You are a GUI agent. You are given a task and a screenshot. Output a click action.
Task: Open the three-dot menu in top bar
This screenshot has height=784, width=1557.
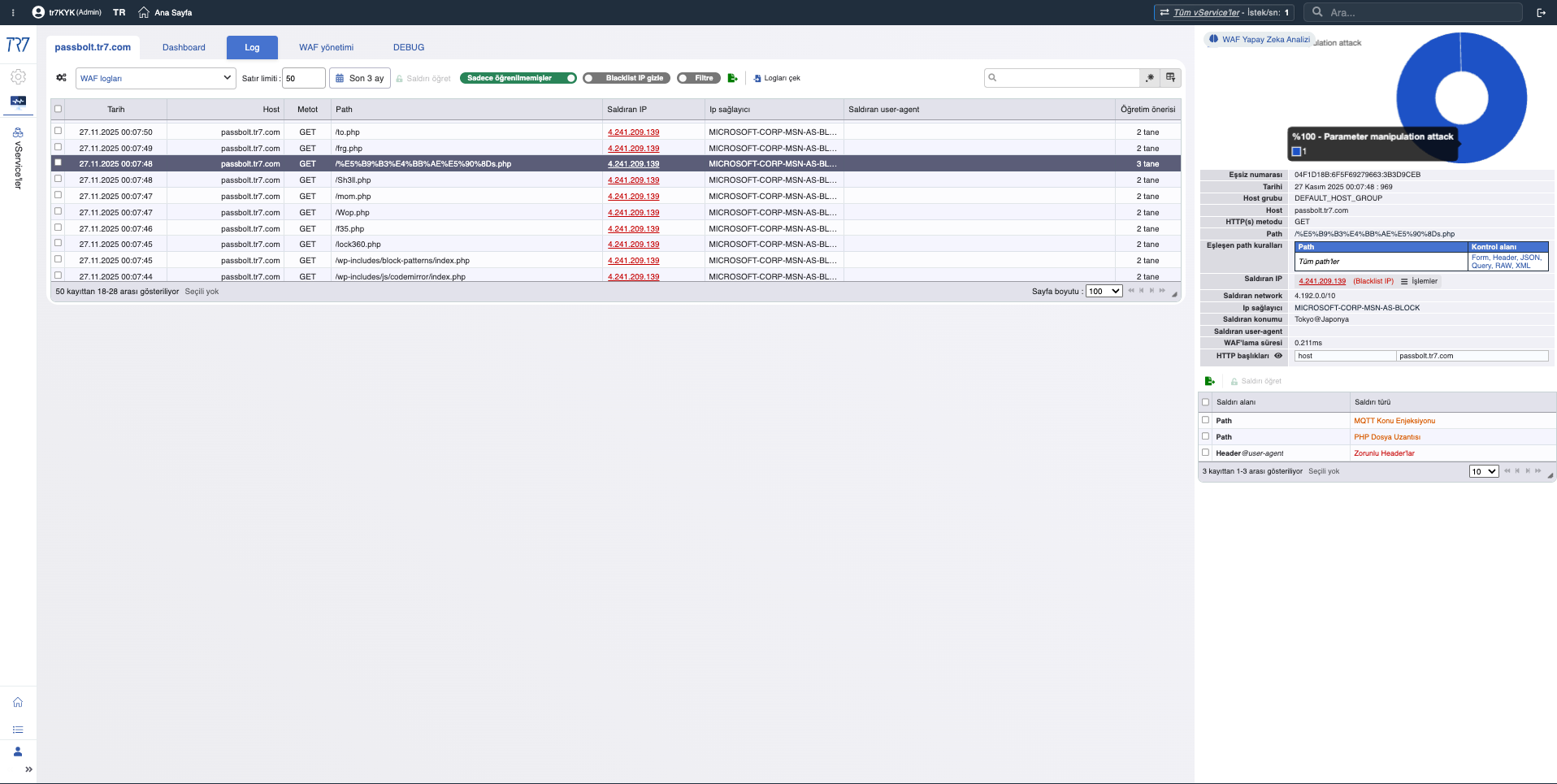pyautogui.click(x=13, y=12)
